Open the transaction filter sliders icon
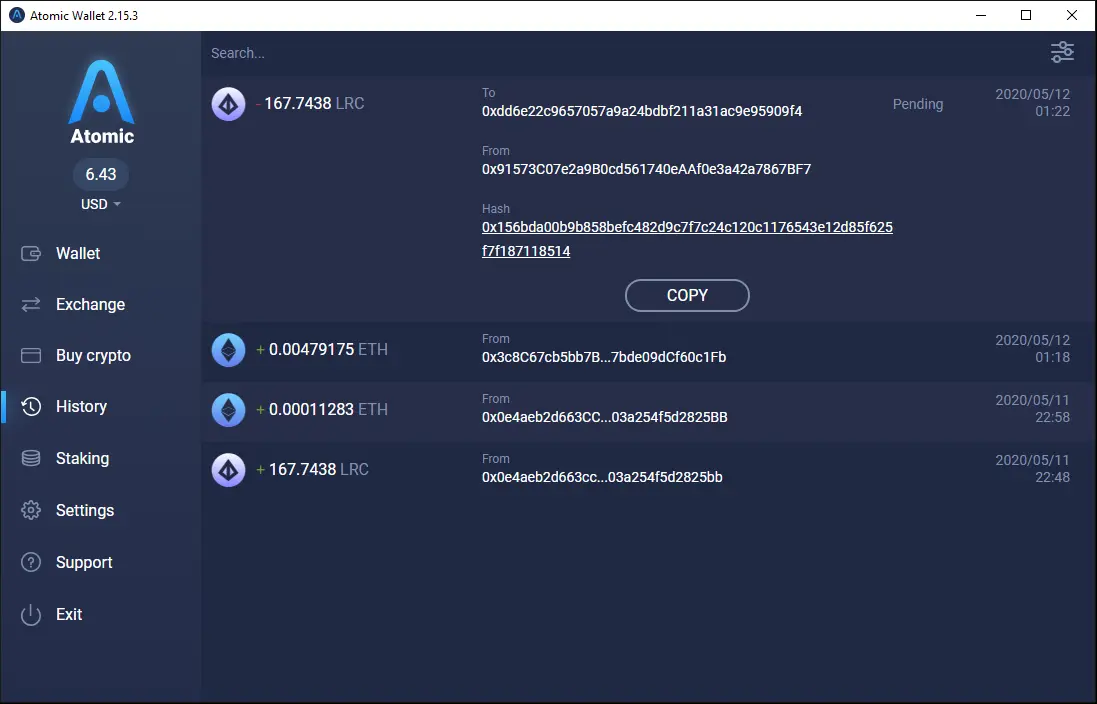 coord(1062,52)
